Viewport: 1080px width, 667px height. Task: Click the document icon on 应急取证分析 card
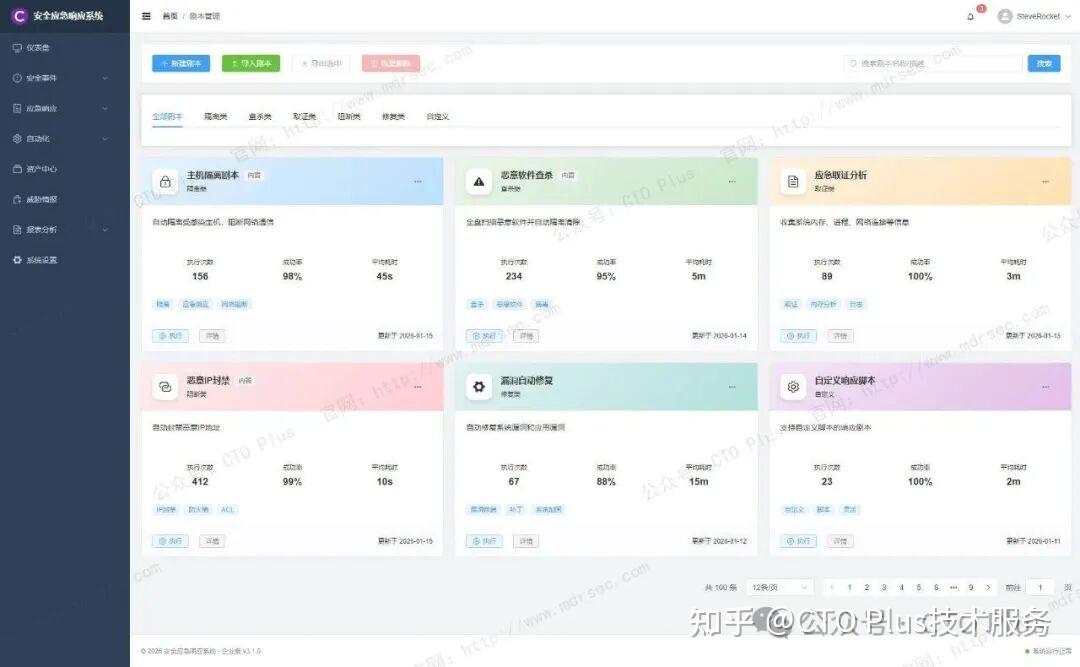pos(793,182)
